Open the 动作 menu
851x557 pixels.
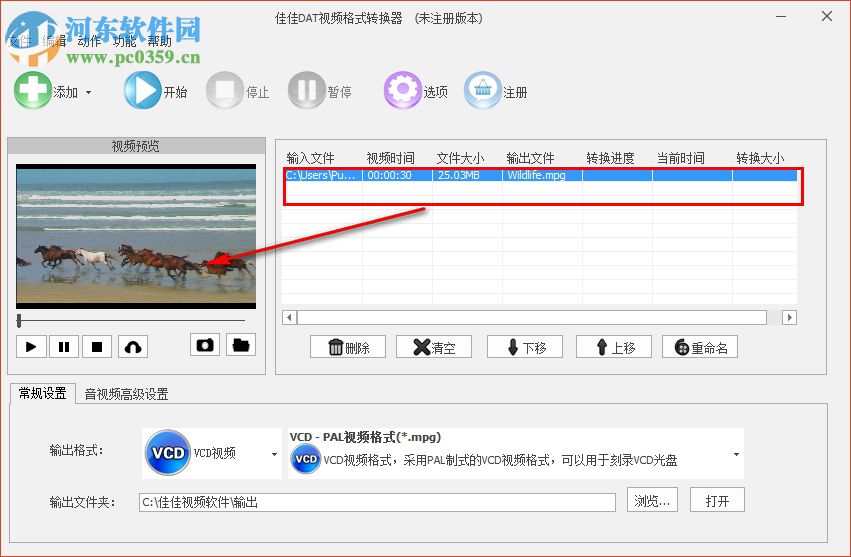(x=89, y=41)
